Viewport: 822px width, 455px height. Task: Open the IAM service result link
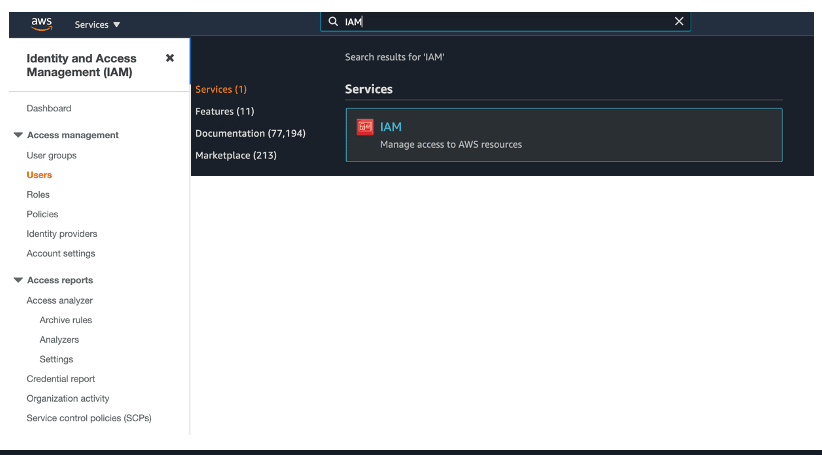pyautogui.click(x=391, y=127)
